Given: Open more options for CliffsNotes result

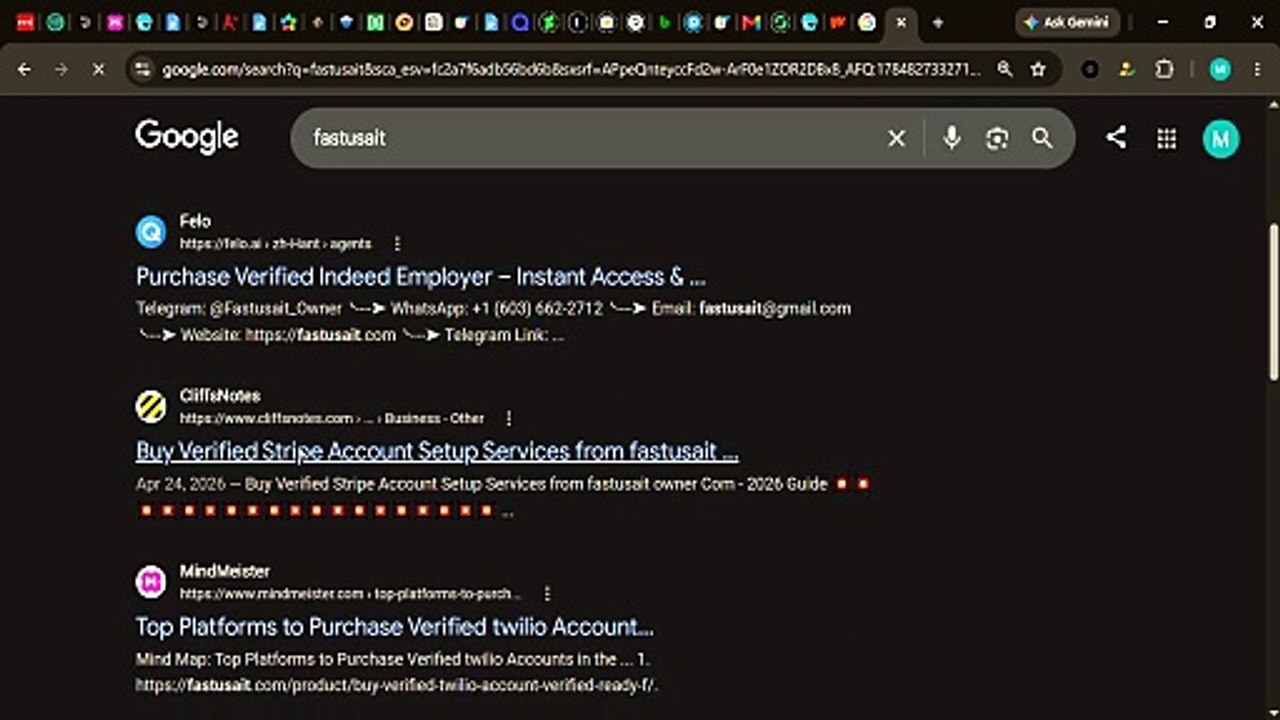Looking at the screenshot, I should pos(509,418).
